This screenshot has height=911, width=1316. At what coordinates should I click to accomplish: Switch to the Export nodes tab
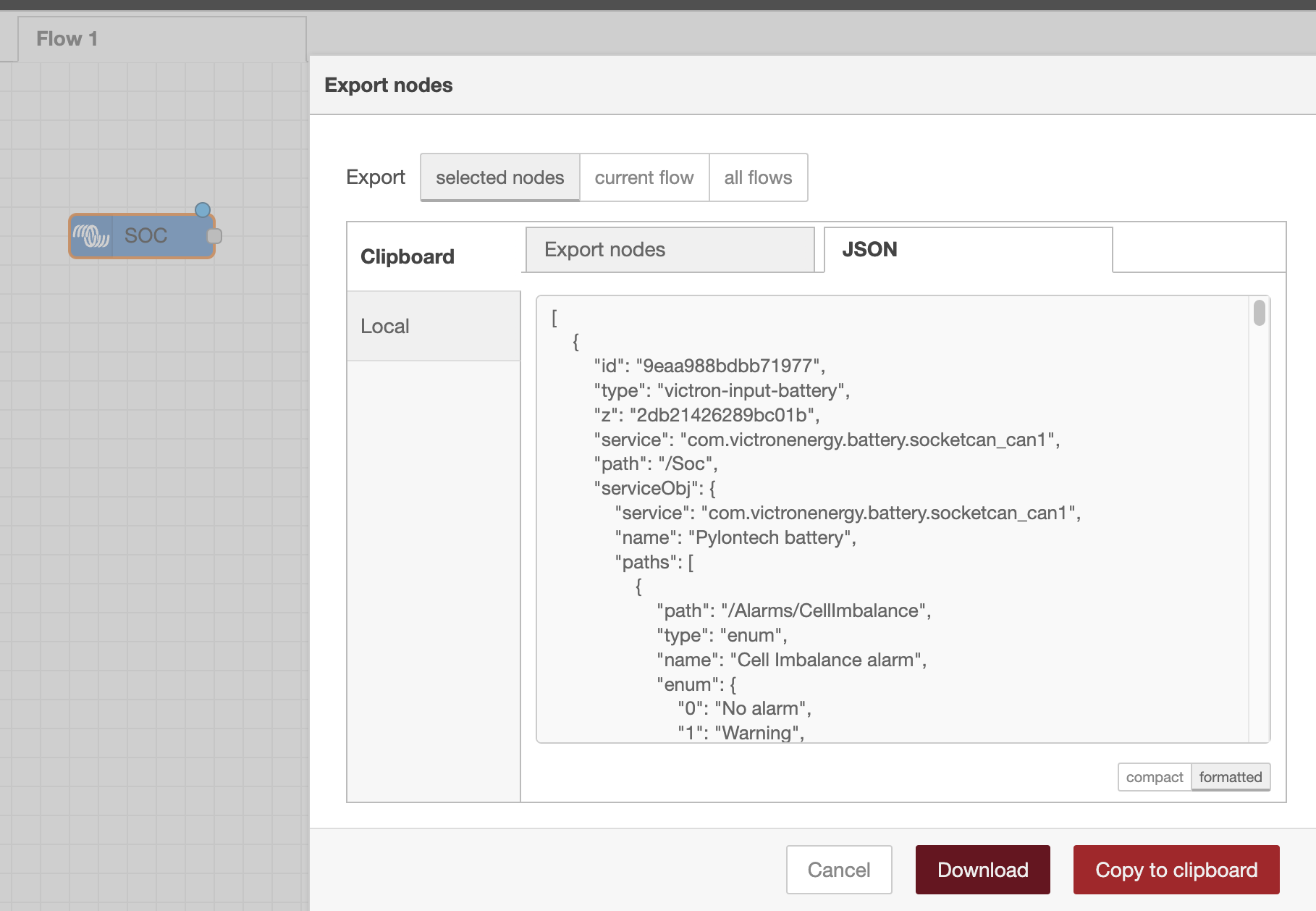tap(670, 250)
